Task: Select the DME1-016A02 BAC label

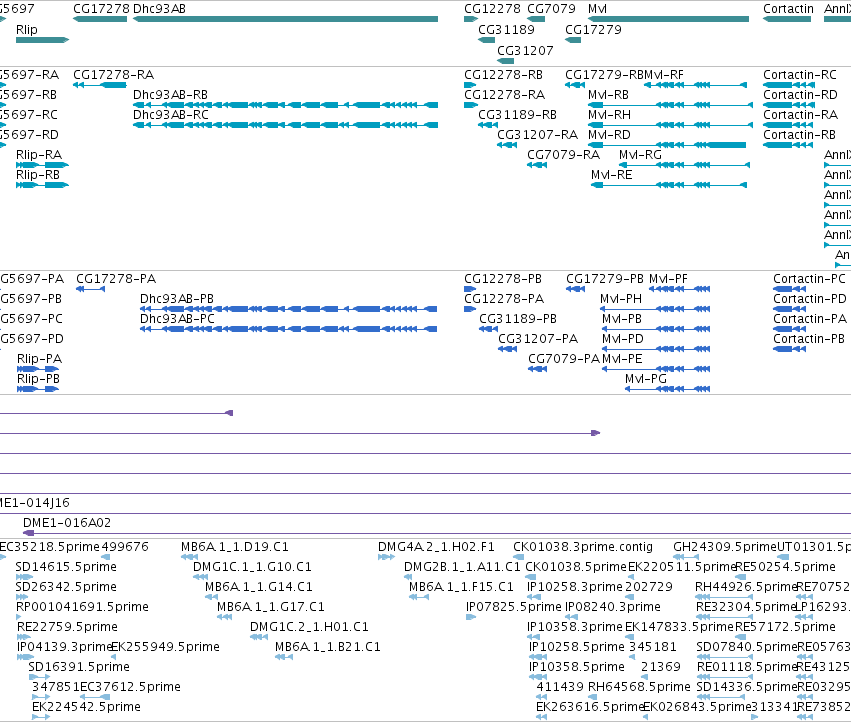Action: [67, 523]
